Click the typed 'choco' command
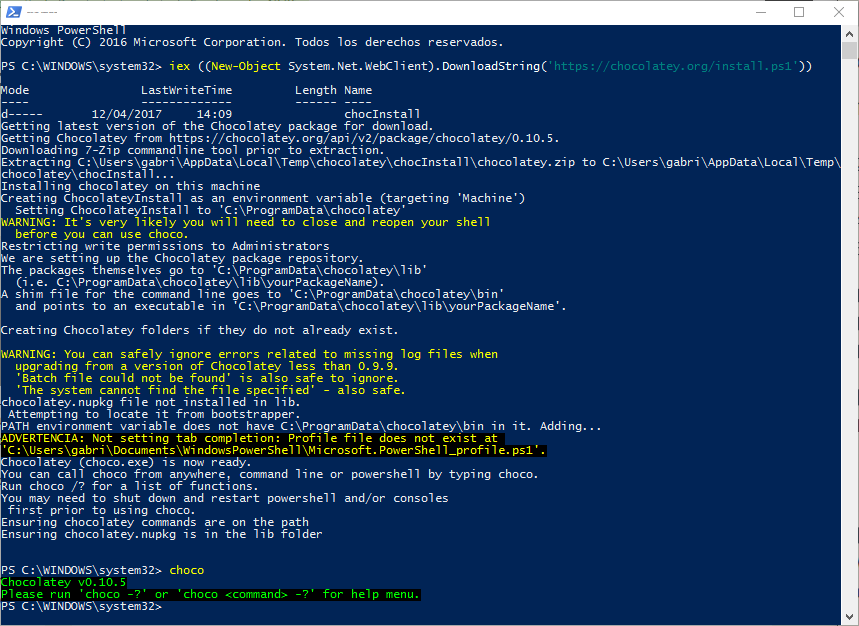Viewport: 859px width, 626px height. [186, 570]
